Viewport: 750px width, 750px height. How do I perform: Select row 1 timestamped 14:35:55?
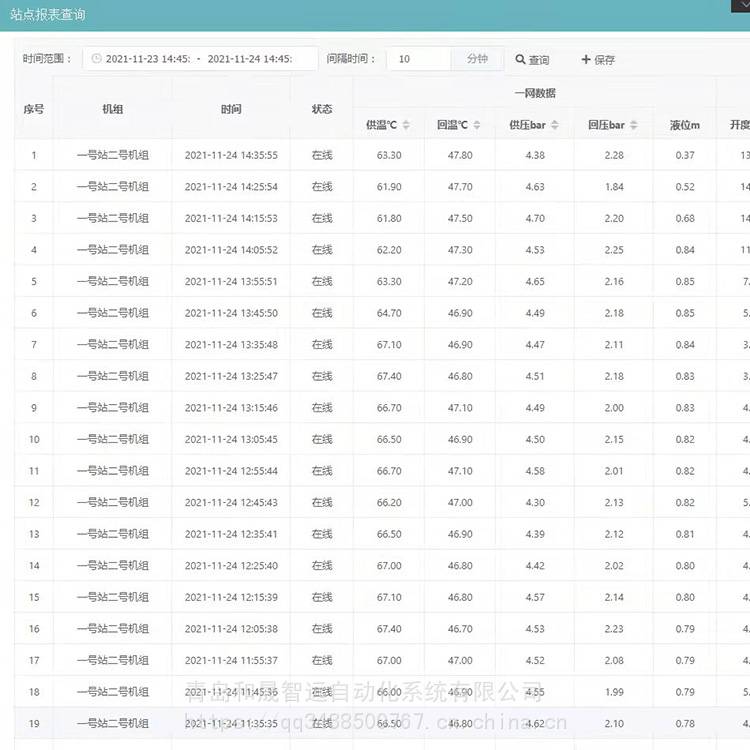tap(231, 155)
